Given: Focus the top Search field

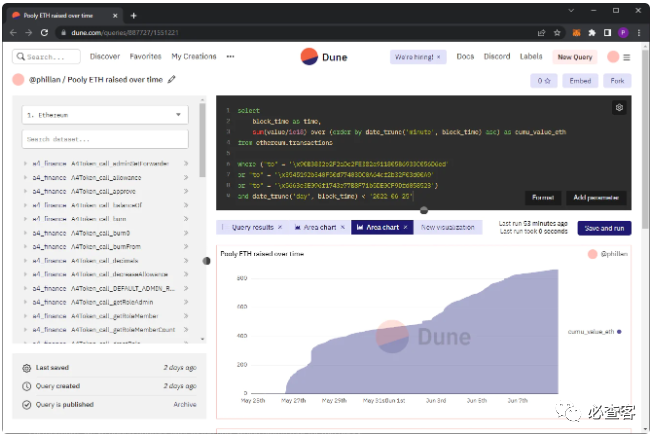Looking at the screenshot, I should pyautogui.click(x=46, y=56).
